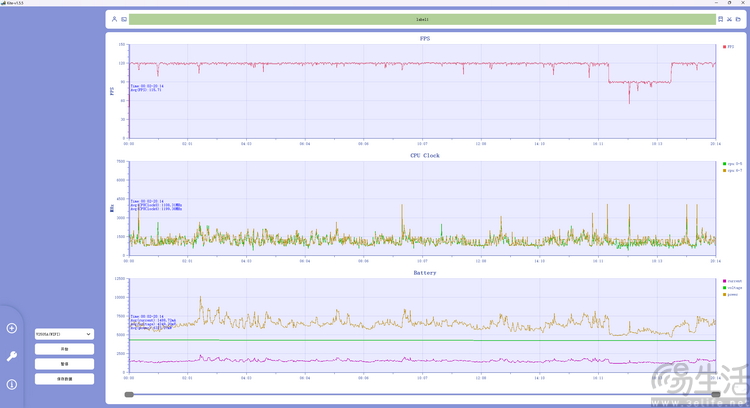
Task: Click the user profile icon in top bar
Action: (113, 19)
